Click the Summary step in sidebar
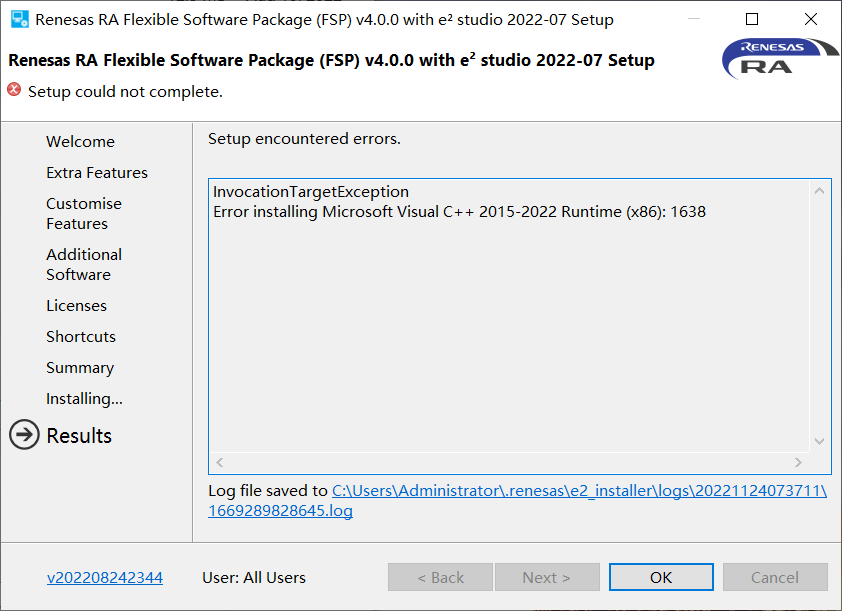Screen dimensions: 842x611 click(80, 368)
